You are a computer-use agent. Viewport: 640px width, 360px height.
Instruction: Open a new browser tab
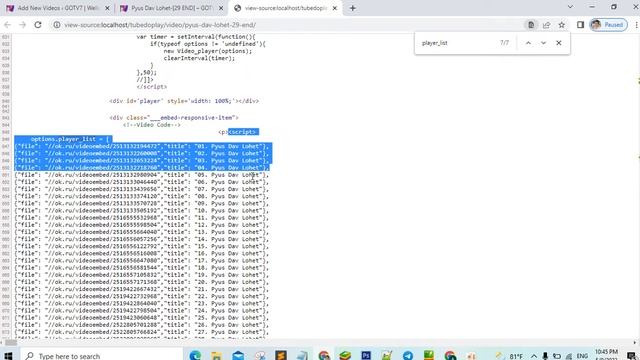tap(353, 8)
